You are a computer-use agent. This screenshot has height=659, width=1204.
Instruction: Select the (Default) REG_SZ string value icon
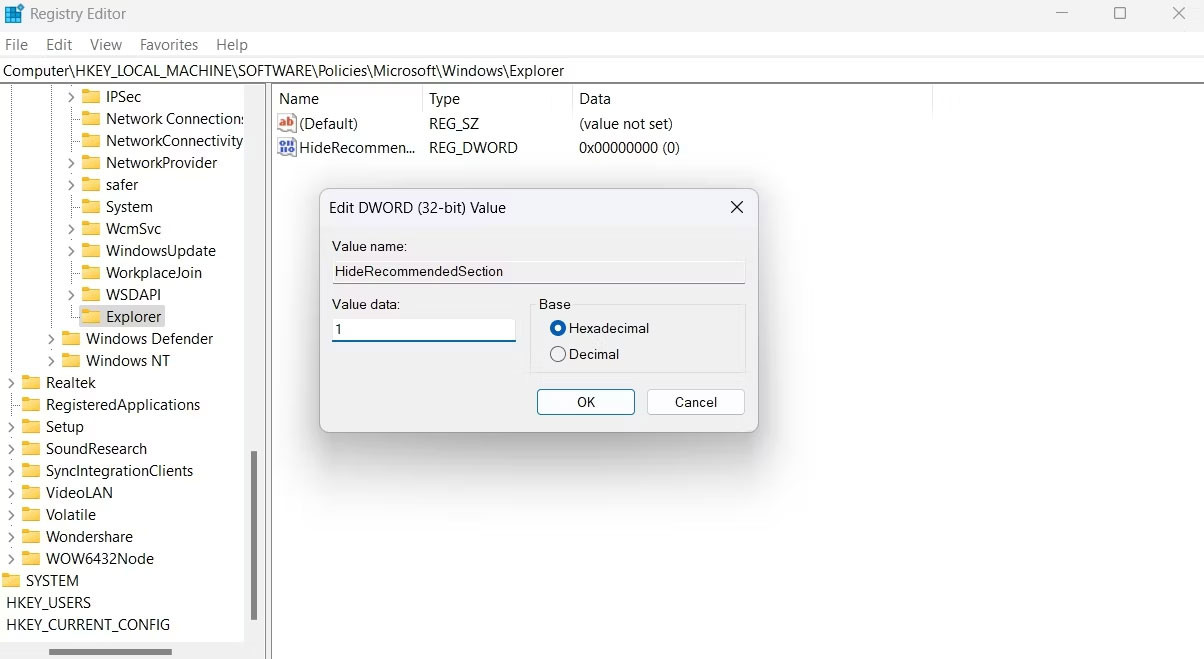click(287, 123)
